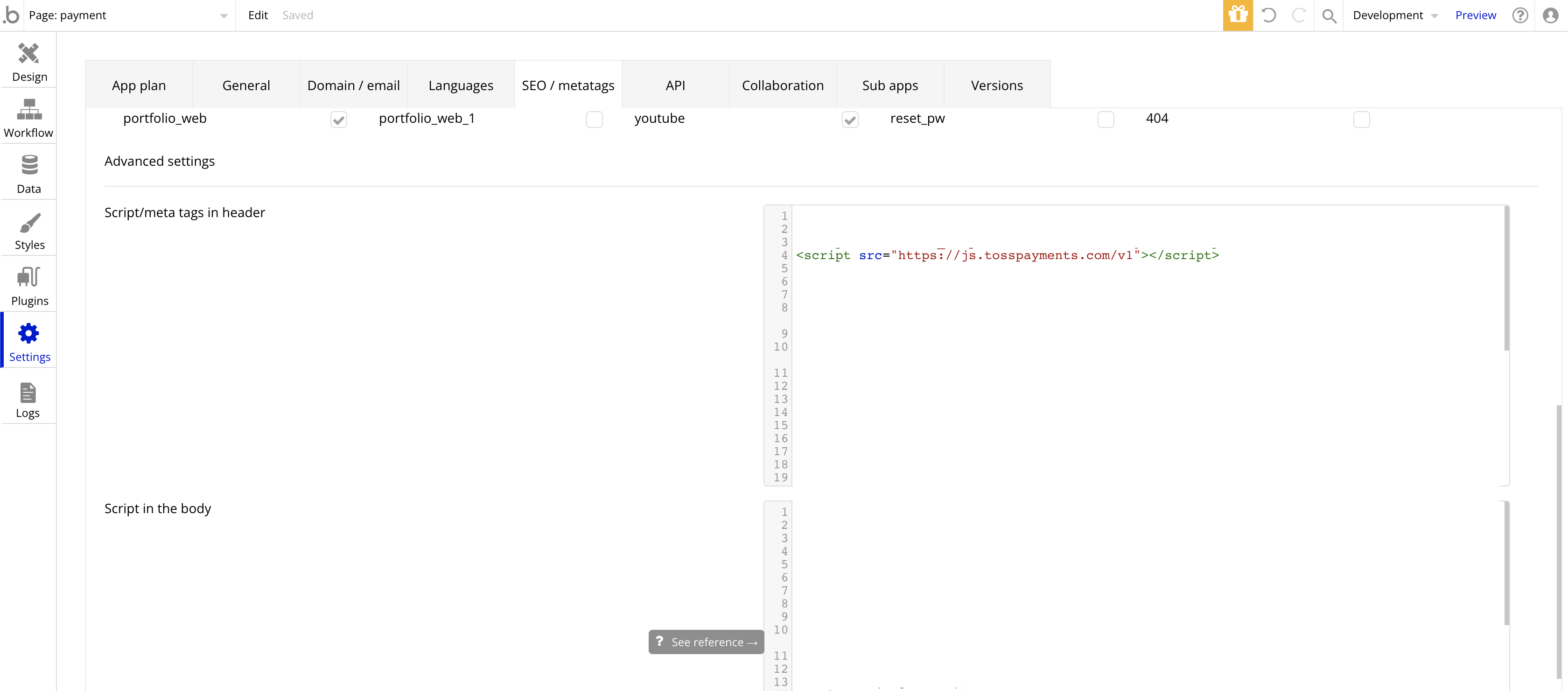
Task: Switch to the App plan tab
Action: tap(139, 85)
